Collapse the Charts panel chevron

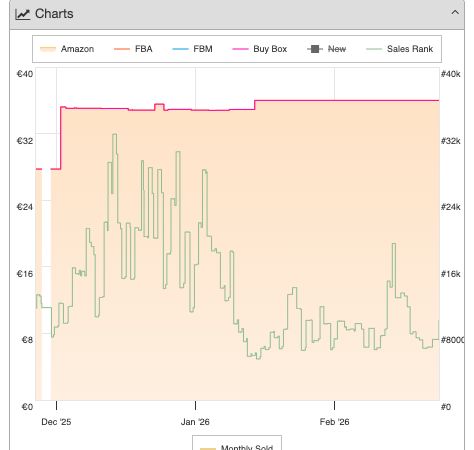click(455, 13)
